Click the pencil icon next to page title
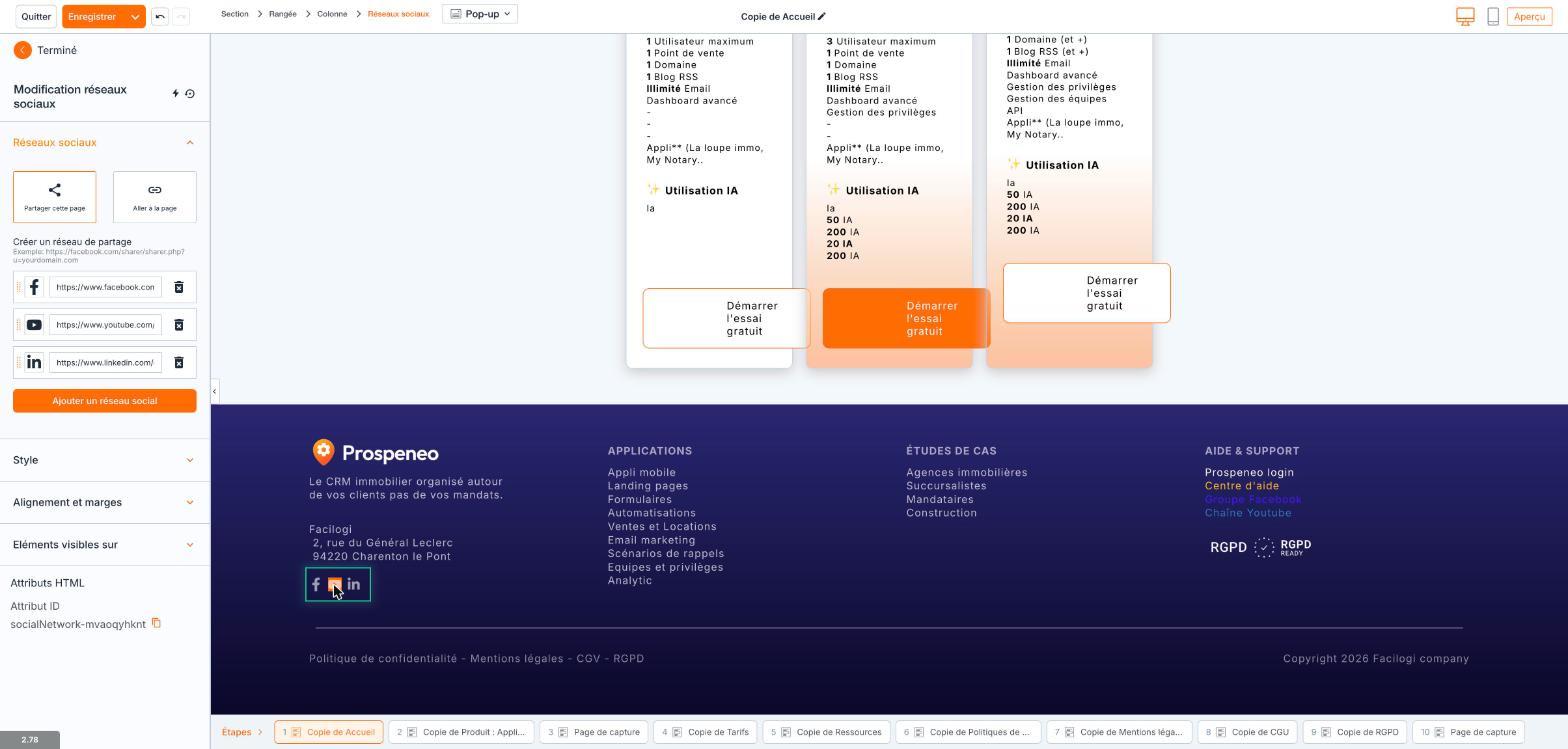Screen dimensions: 1568x749 click(x=822, y=16)
